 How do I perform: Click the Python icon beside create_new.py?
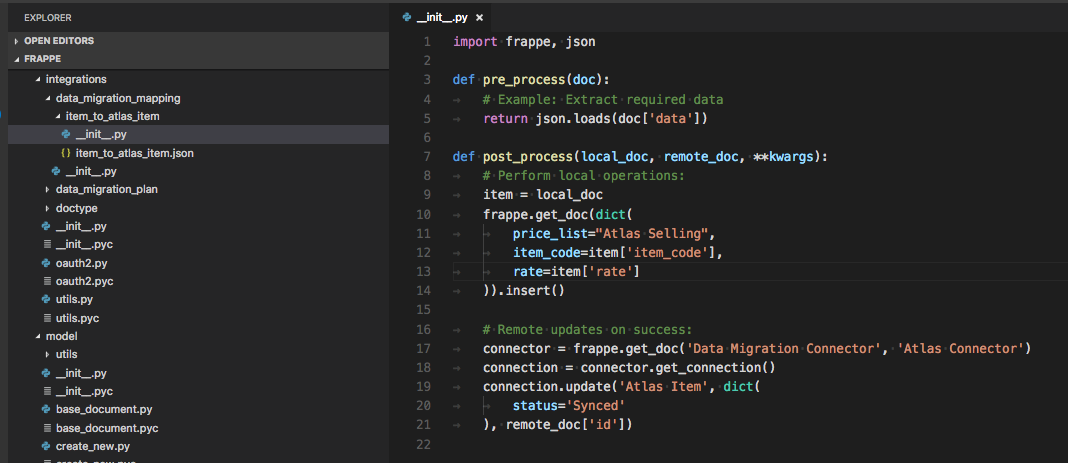[x=46, y=445]
